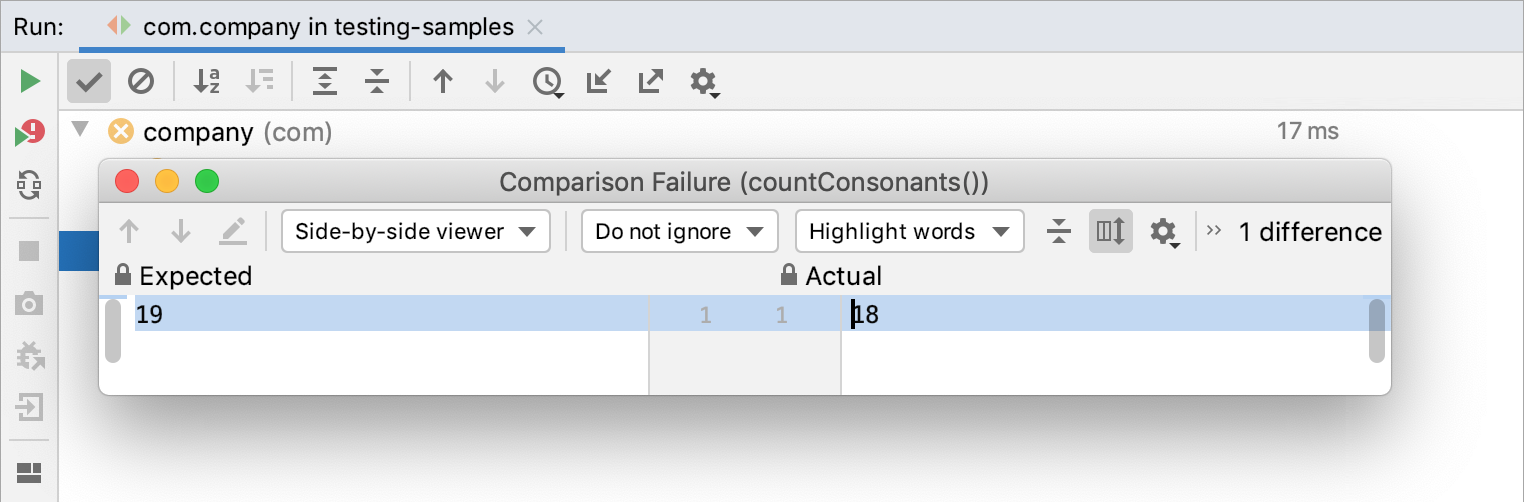Toggle synchronize scrolling in diff viewer

(x=1110, y=232)
